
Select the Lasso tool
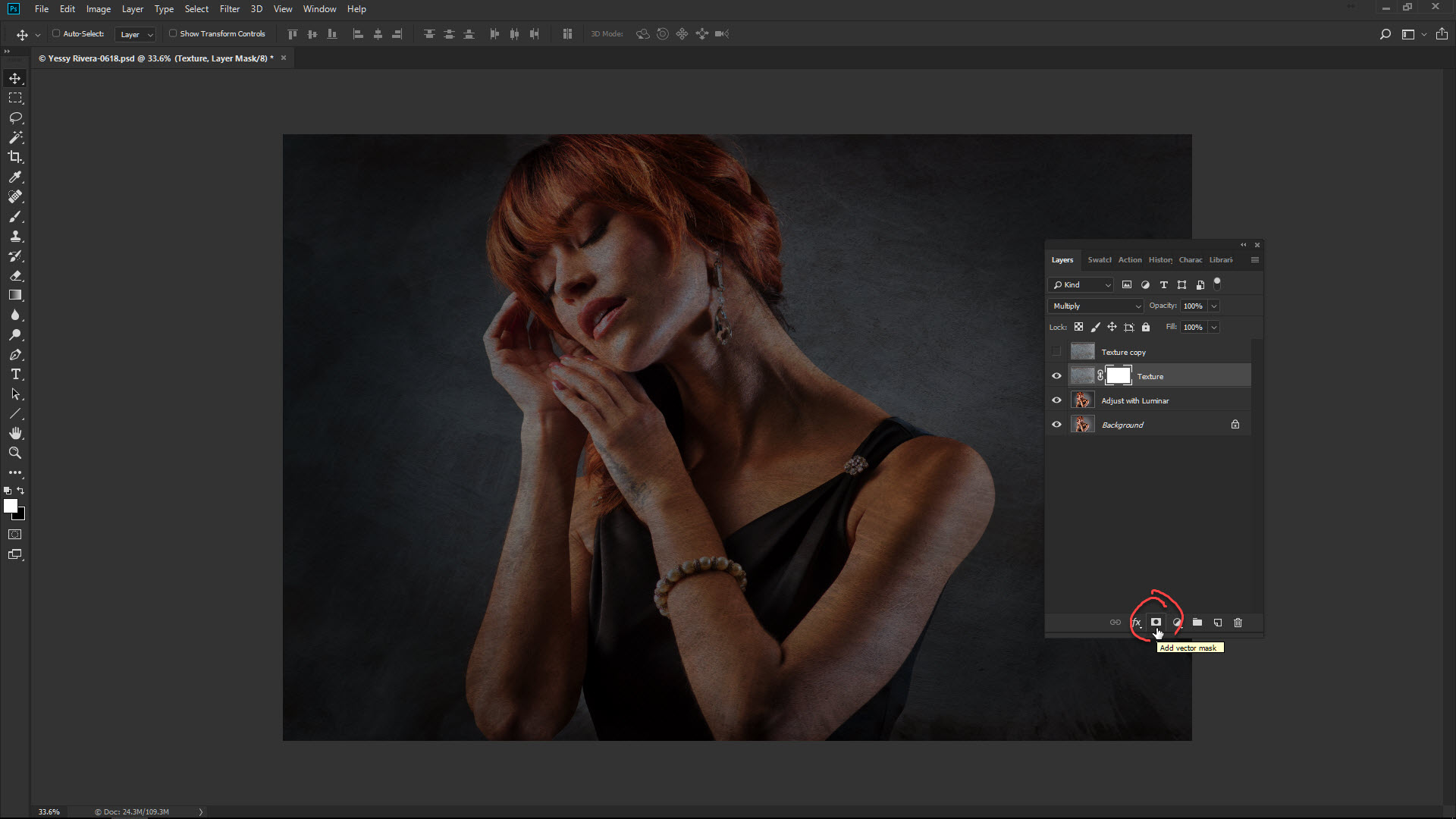(15, 118)
